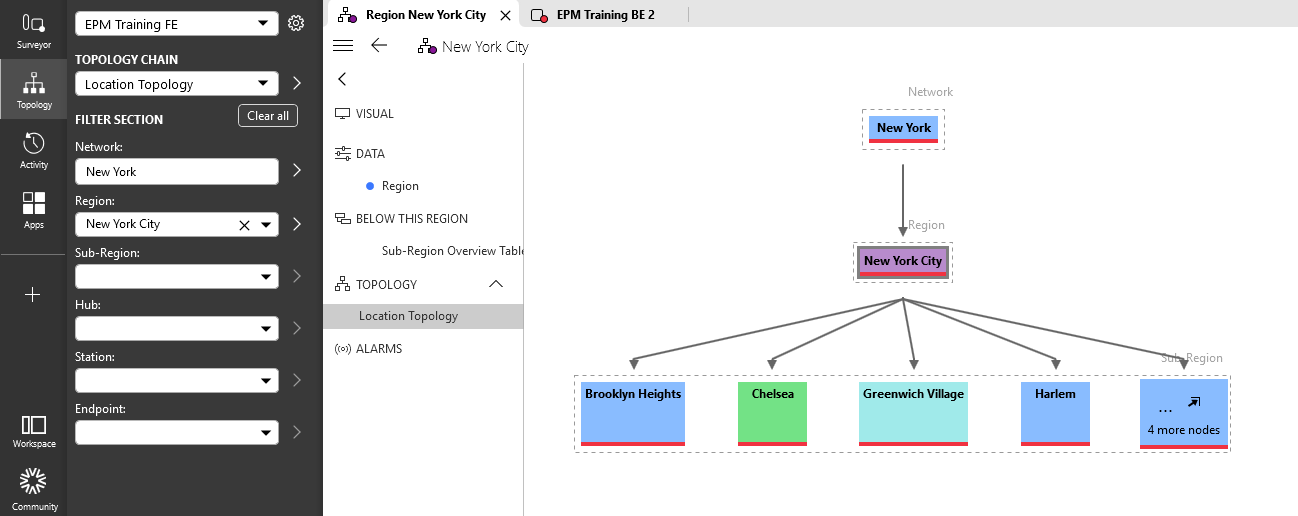Click the Network New York field
Image resolution: width=1298 pixels, height=516 pixels.
coord(177,172)
